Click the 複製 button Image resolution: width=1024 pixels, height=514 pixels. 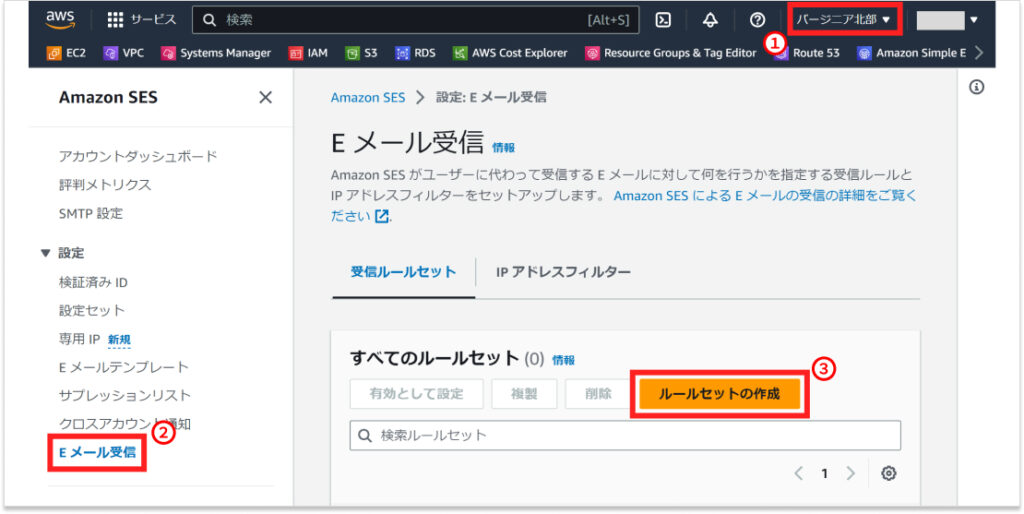pos(524,394)
